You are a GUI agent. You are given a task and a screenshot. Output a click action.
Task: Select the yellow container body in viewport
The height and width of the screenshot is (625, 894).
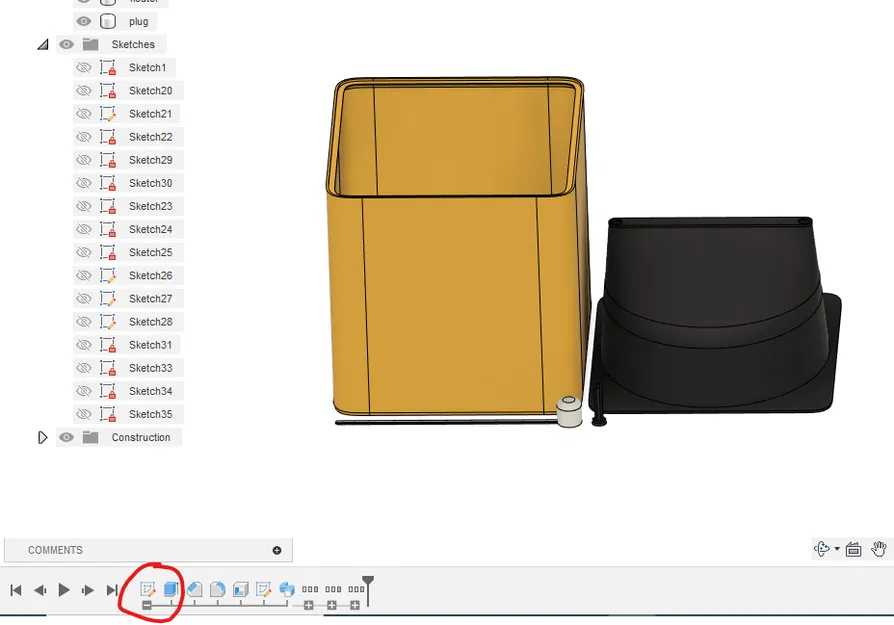click(x=456, y=302)
